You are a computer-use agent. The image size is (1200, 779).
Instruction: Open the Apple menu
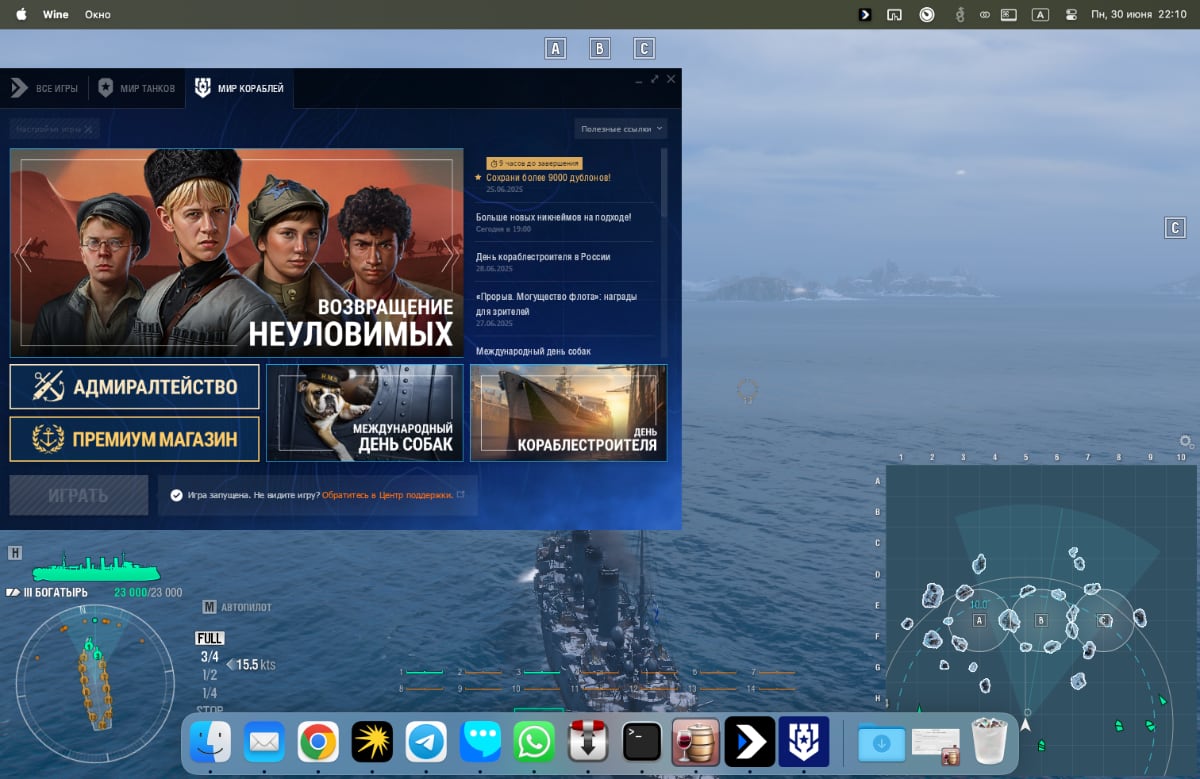coord(21,14)
